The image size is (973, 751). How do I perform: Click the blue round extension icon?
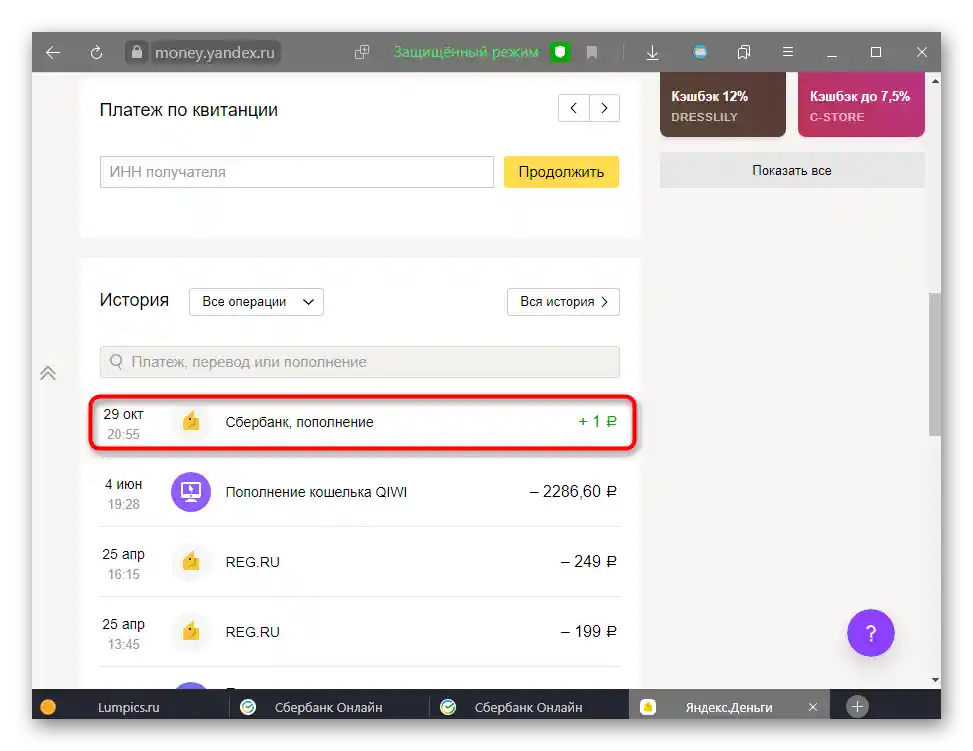pyautogui.click(x=700, y=52)
